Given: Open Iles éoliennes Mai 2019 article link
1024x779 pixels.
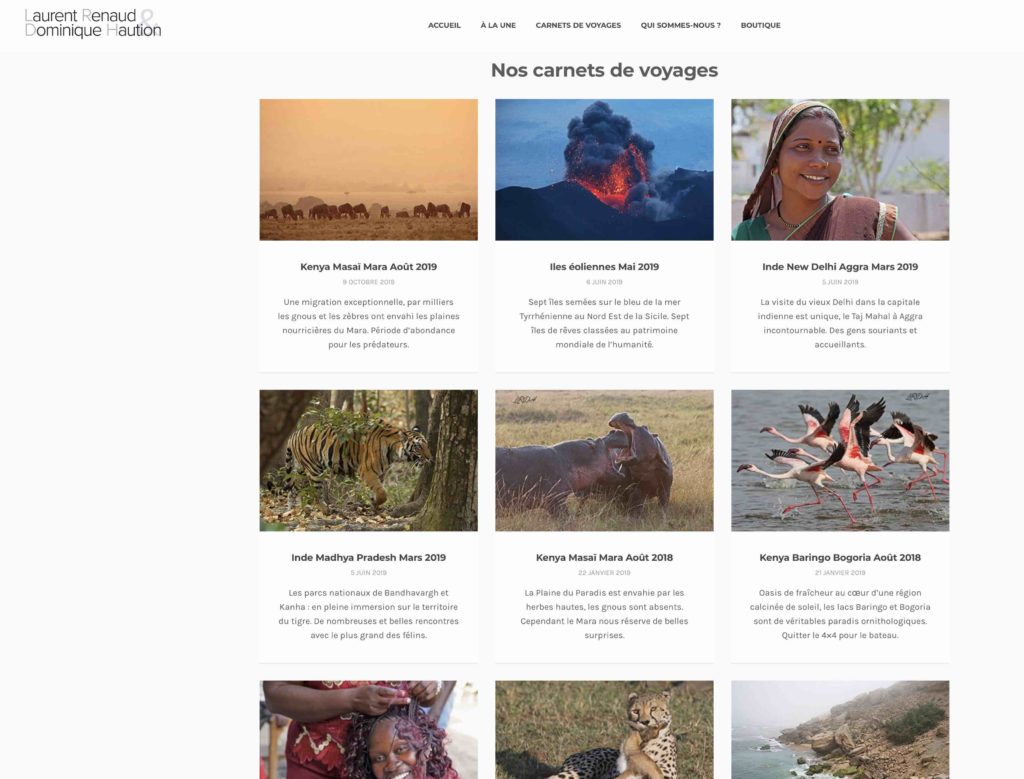Looking at the screenshot, I should pyautogui.click(x=604, y=266).
